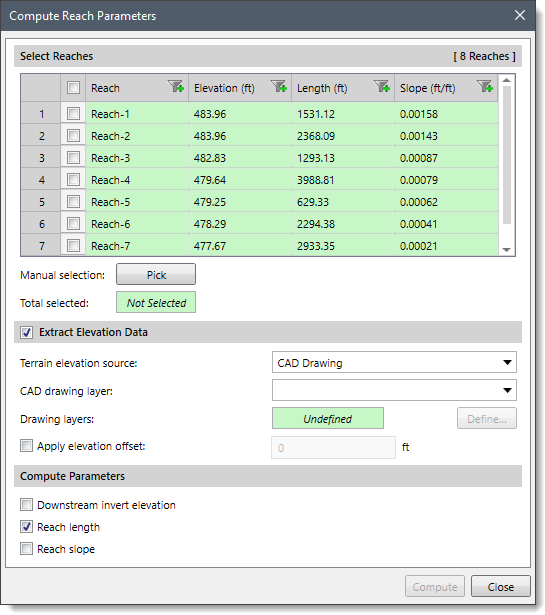Screen dimensions: 545x615
Task: Click the Define... button
Action: click(x=487, y=418)
